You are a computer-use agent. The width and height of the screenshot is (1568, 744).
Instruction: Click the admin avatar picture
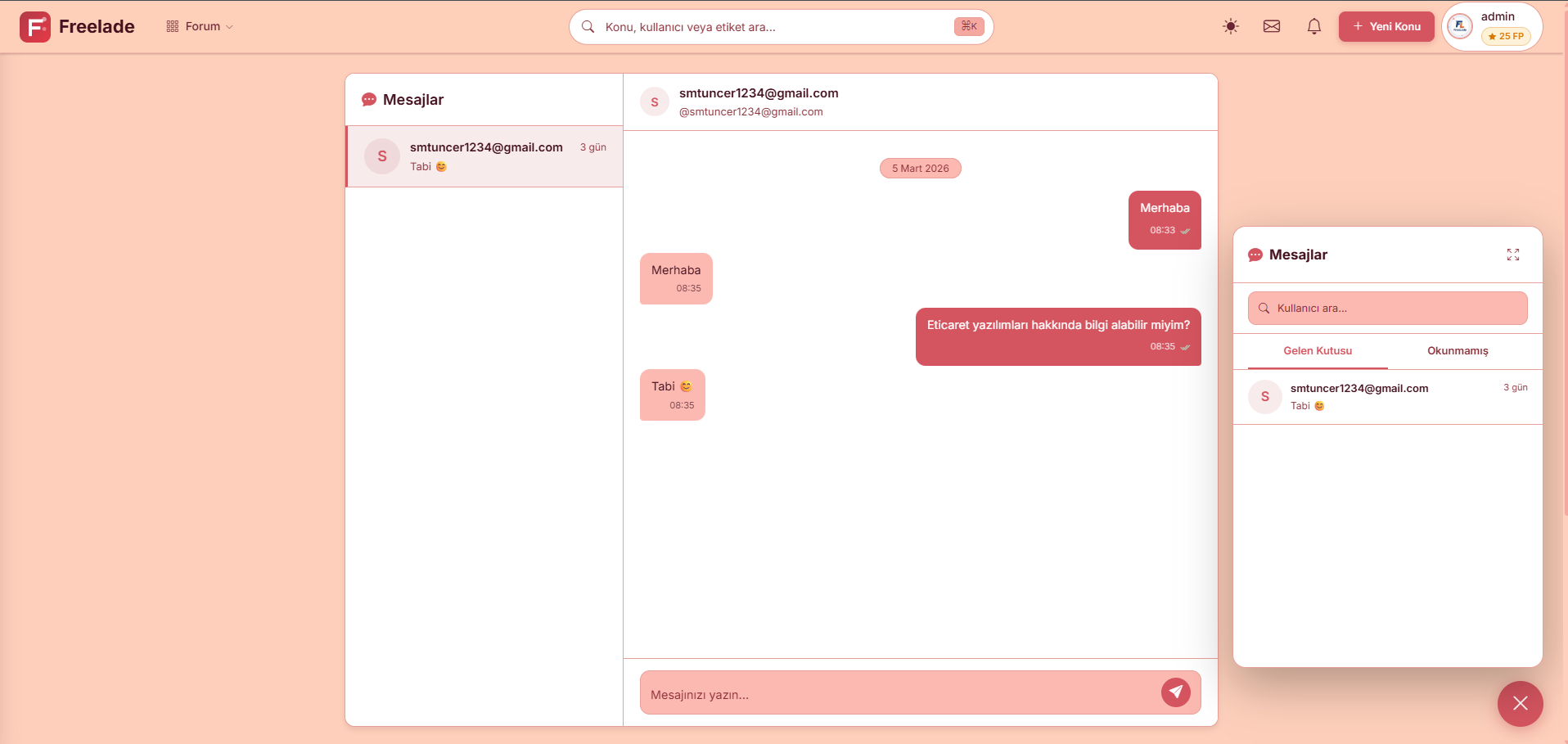click(1459, 27)
